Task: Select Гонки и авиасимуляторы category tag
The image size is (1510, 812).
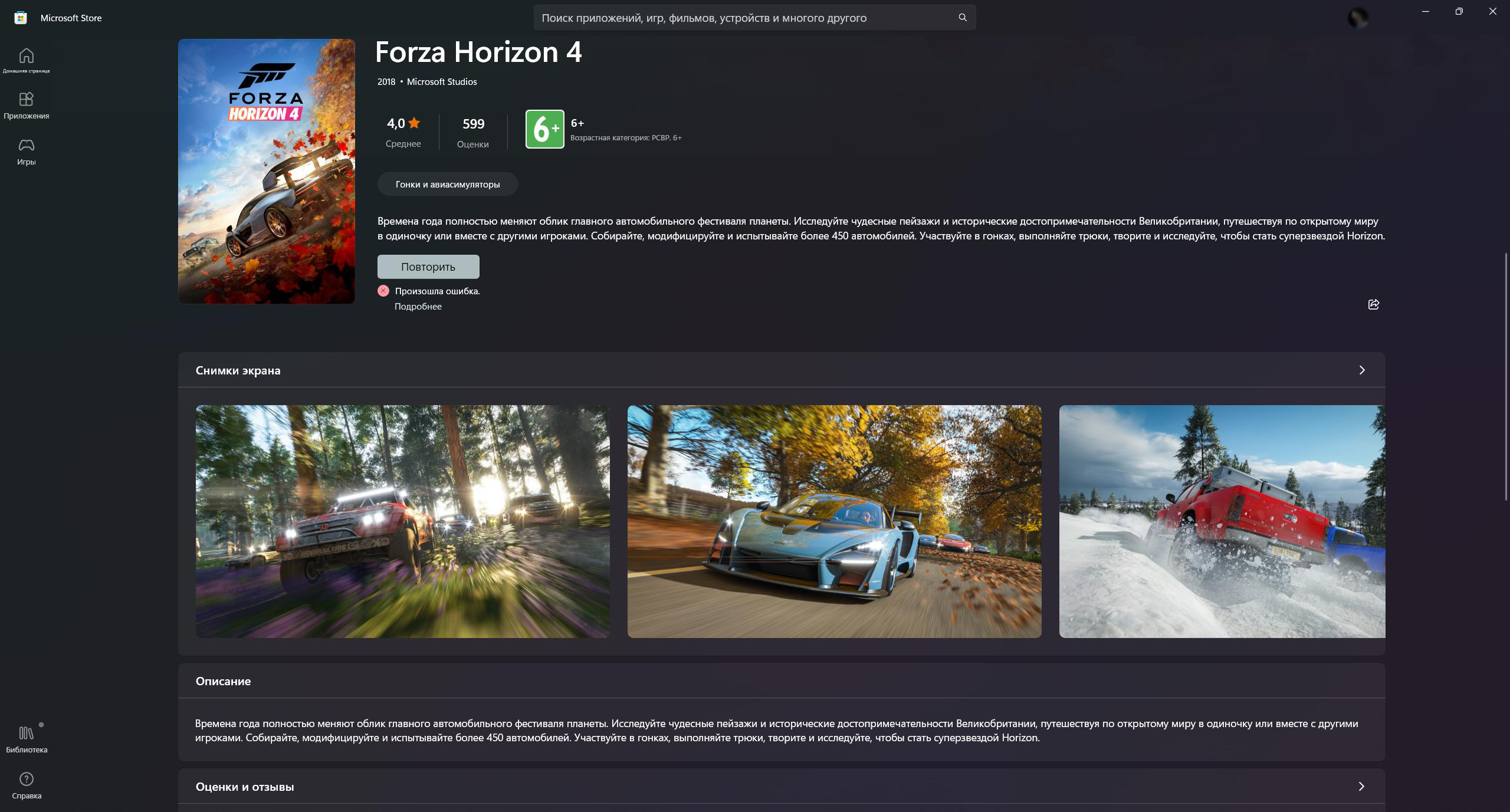Action: coord(447,184)
